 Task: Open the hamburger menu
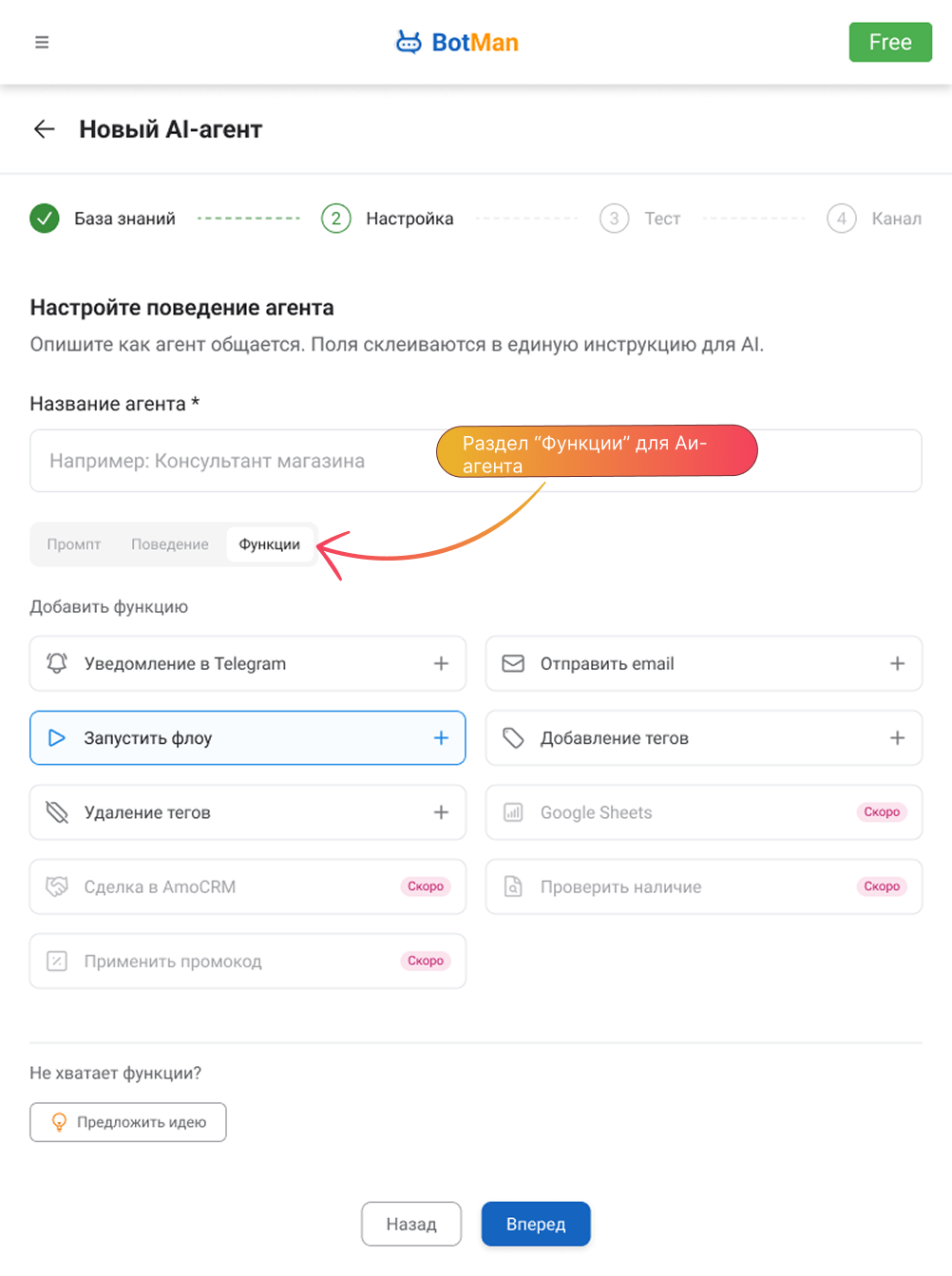click(42, 42)
